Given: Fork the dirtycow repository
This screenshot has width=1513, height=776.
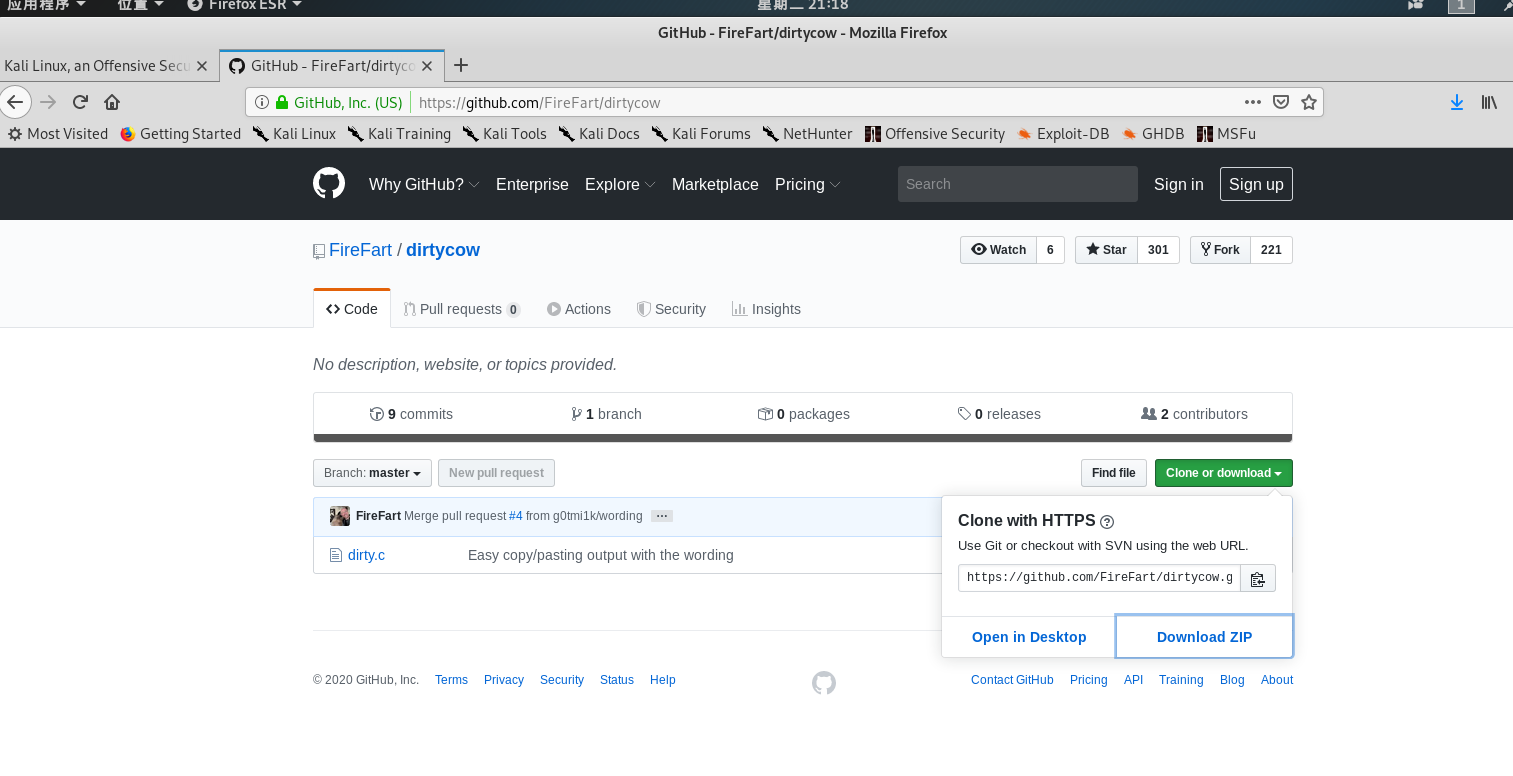Looking at the screenshot, I should coord(1220,250).
